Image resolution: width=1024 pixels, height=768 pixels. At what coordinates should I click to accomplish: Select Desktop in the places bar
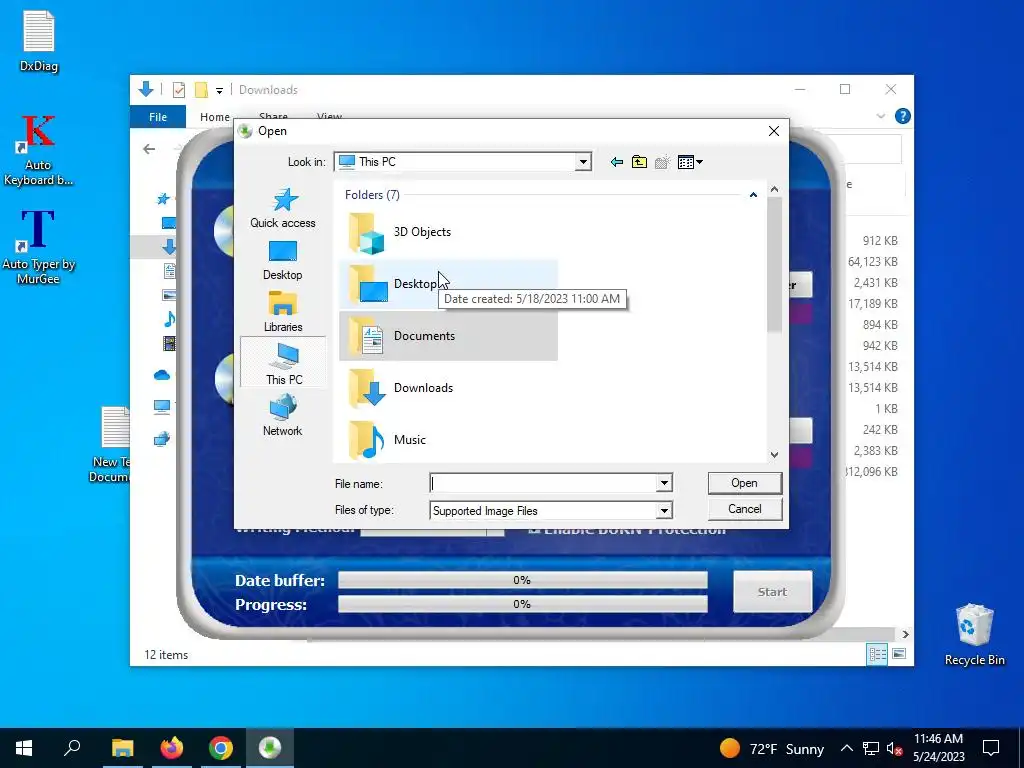click(x=283, y=261)
